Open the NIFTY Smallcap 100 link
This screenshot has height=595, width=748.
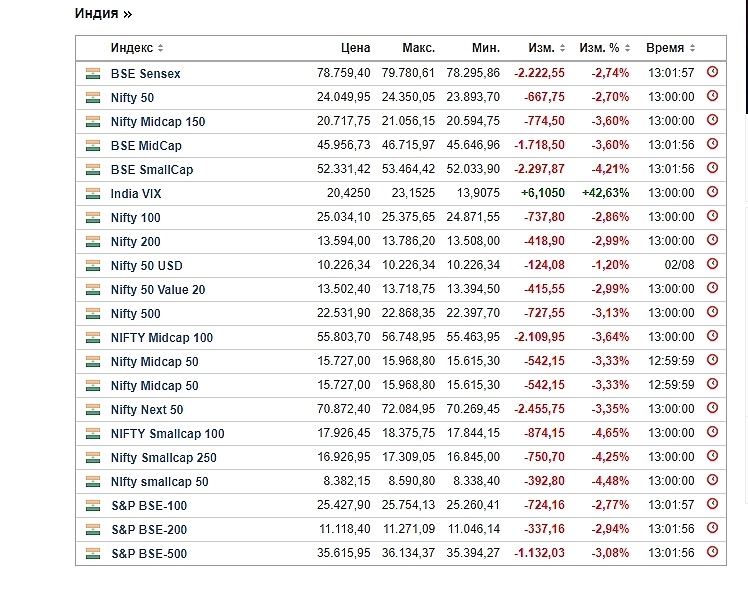point(168,434)
